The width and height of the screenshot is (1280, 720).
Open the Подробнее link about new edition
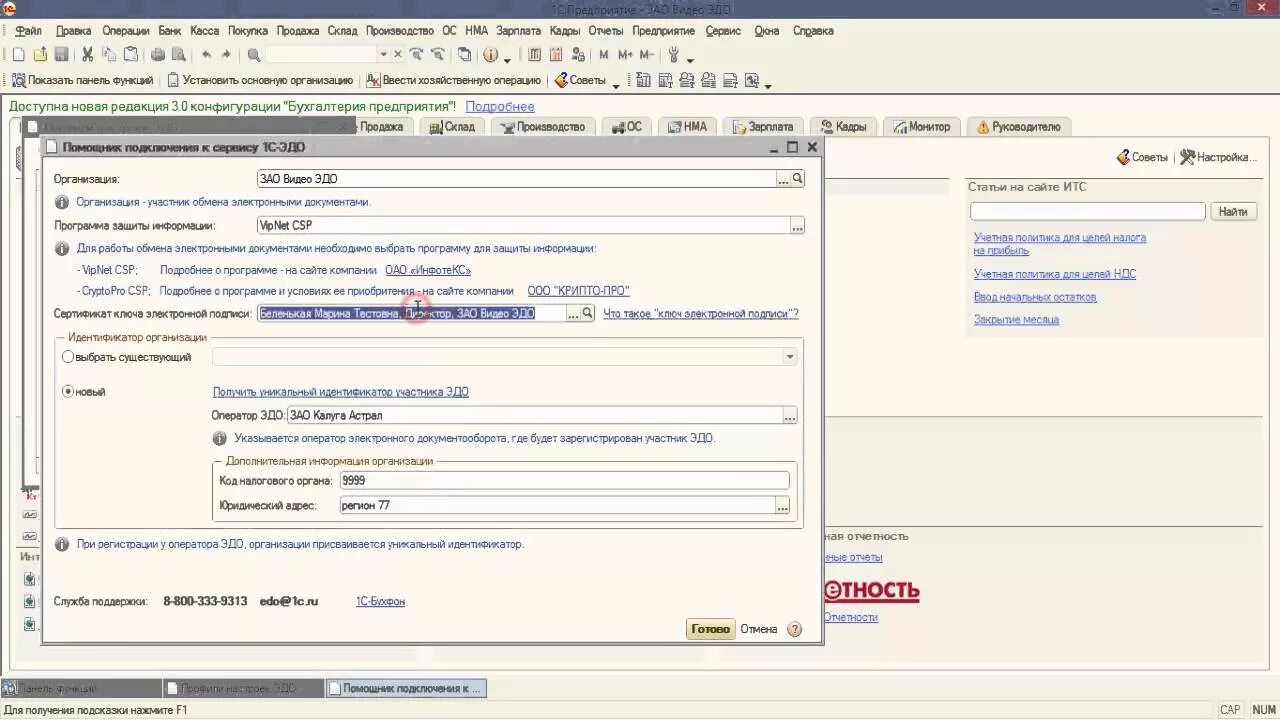pos(500,106)
